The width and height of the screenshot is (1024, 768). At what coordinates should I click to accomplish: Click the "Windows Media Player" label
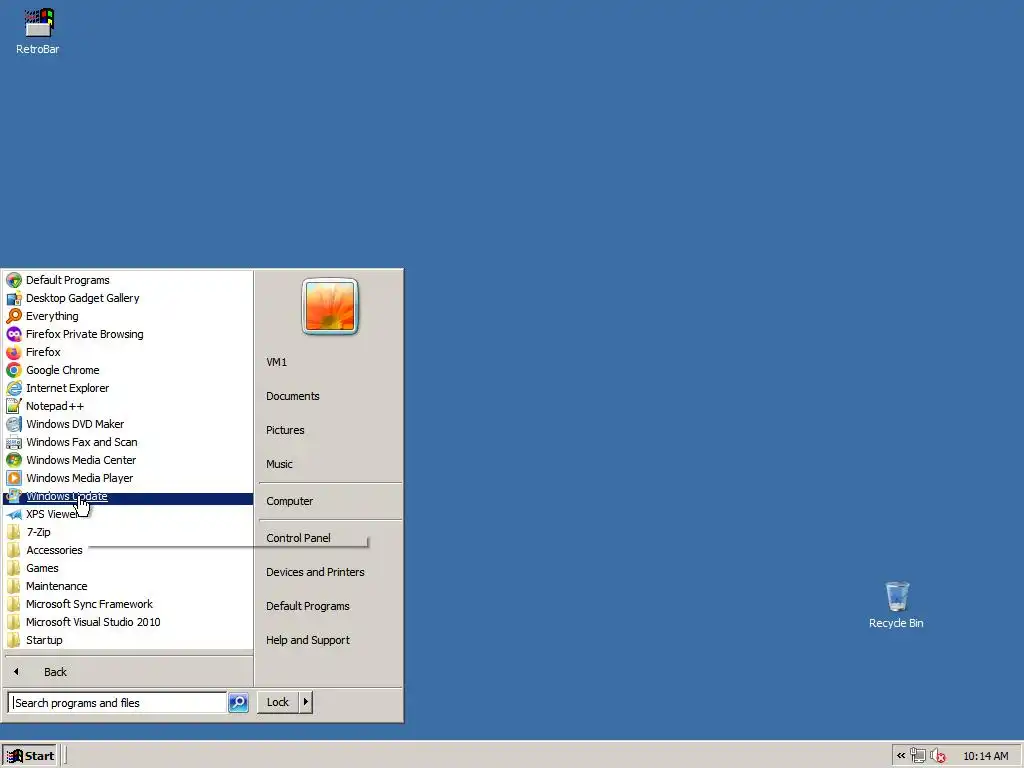80,478
